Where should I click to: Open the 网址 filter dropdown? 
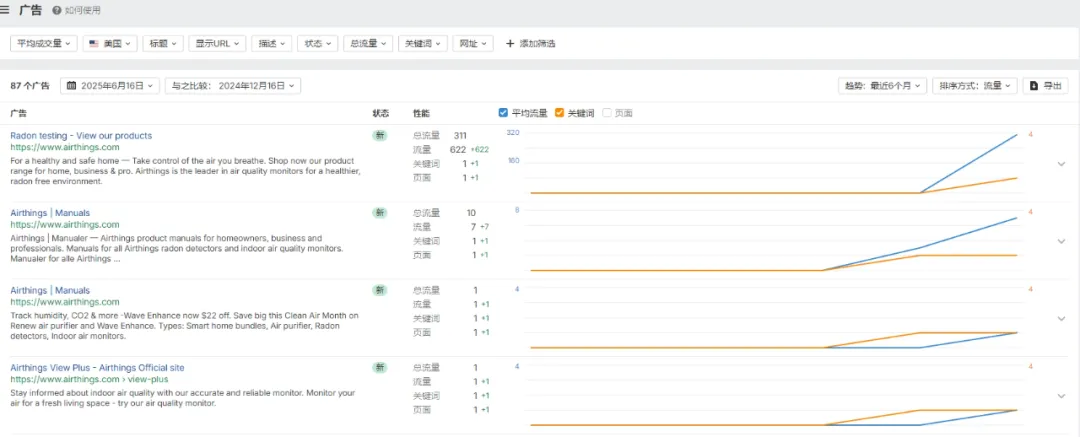pyautogui.click(x=473, y=43)
